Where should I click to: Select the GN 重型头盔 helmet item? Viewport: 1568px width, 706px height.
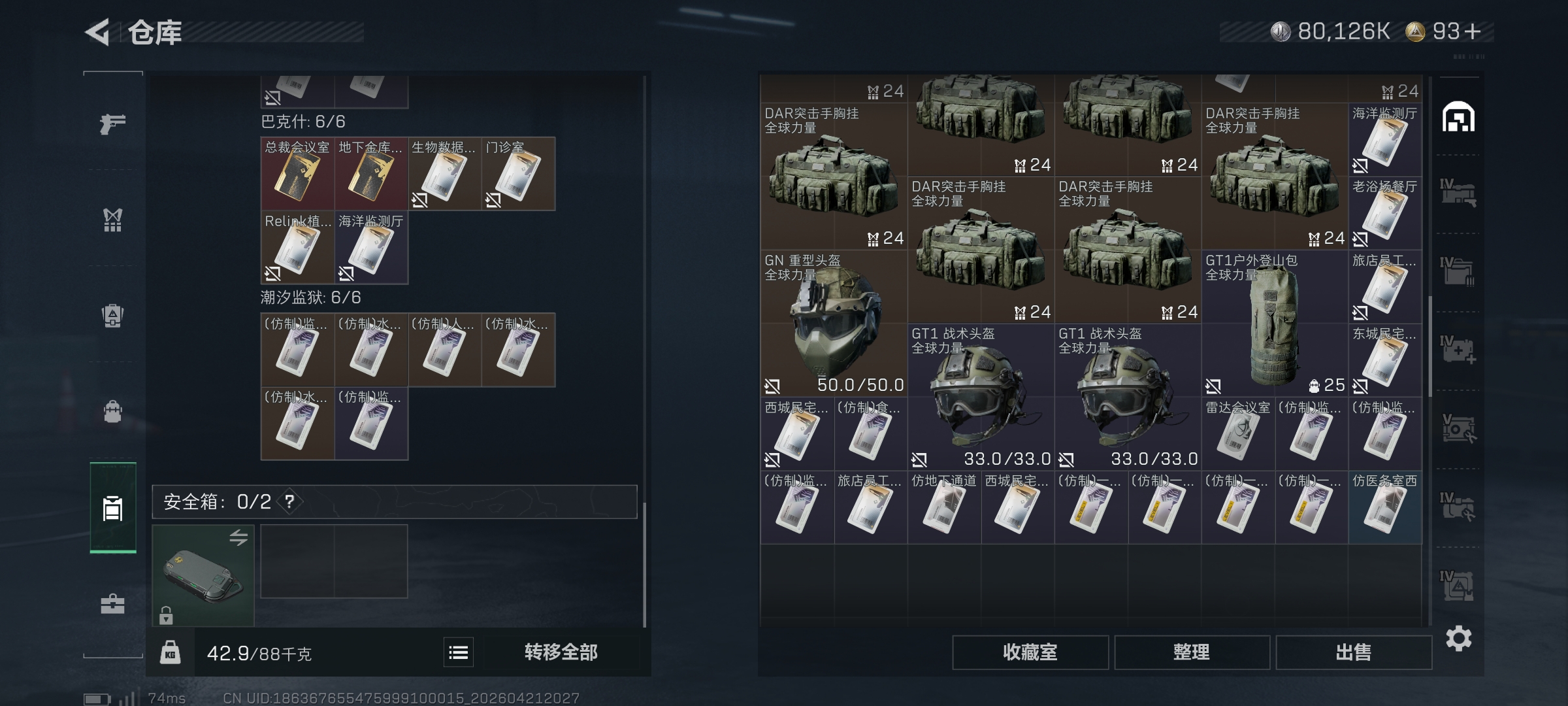click(x=834, y=323)
